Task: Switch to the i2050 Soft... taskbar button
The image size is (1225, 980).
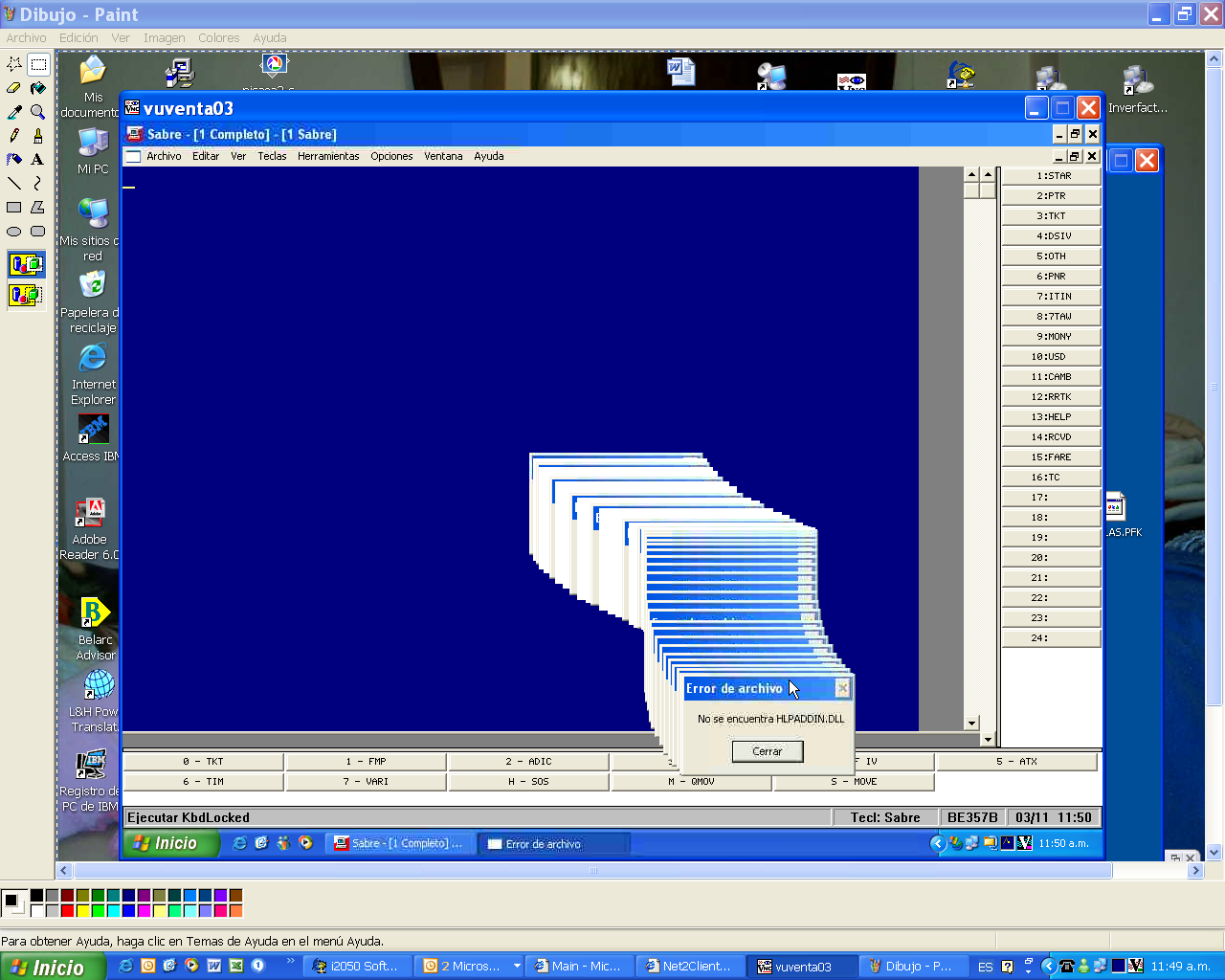Action: 359,967
